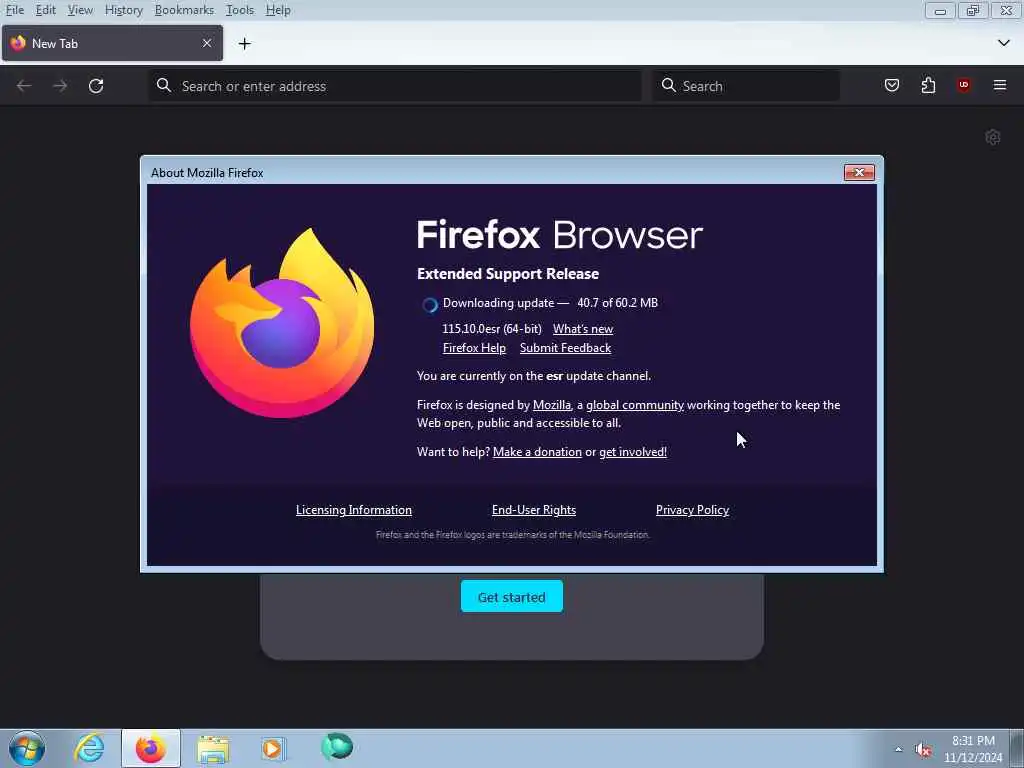Open the green globe taskbar application

337,746
